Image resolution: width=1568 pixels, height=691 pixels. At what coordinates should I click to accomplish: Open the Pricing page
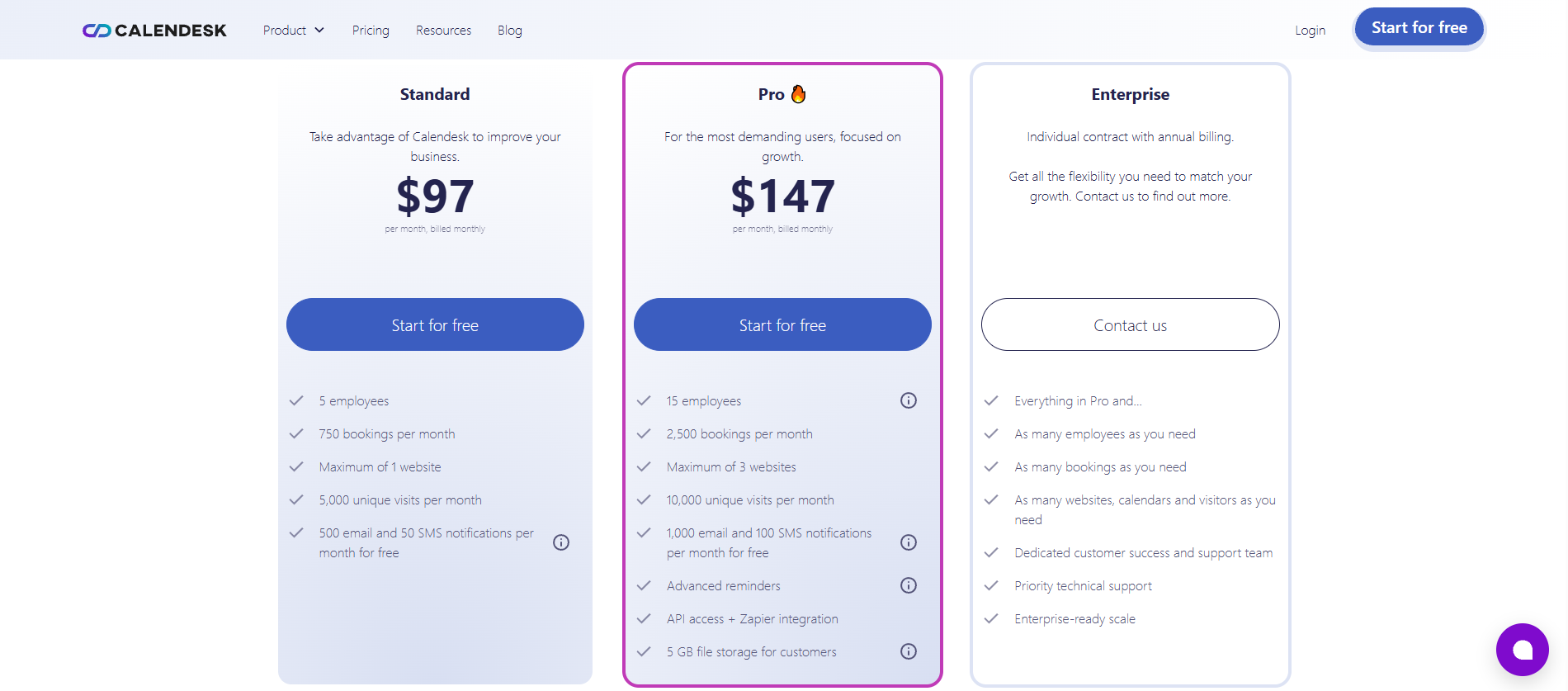(370, 30)
